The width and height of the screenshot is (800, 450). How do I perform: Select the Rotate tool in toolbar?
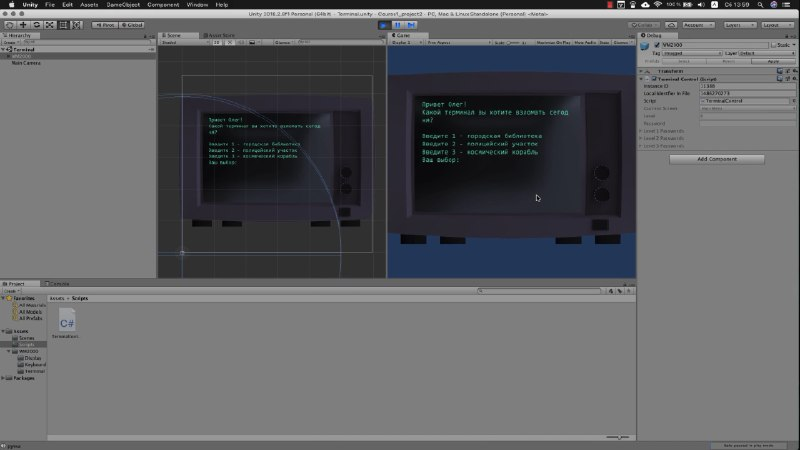(36, 25)
